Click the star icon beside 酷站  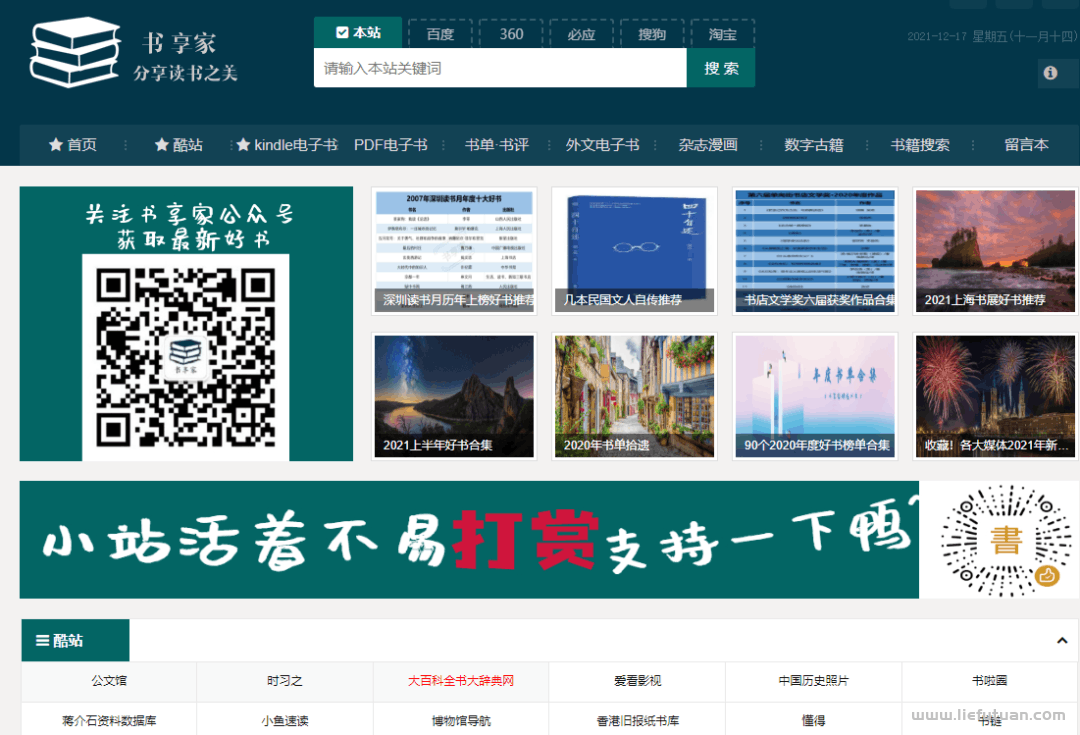coord(163,144)
